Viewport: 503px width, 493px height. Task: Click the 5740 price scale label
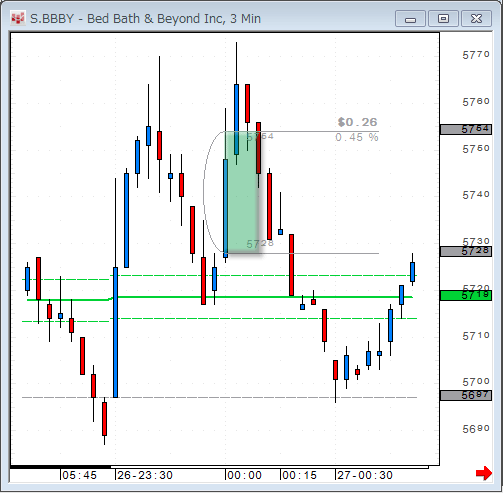click(476, 195)
